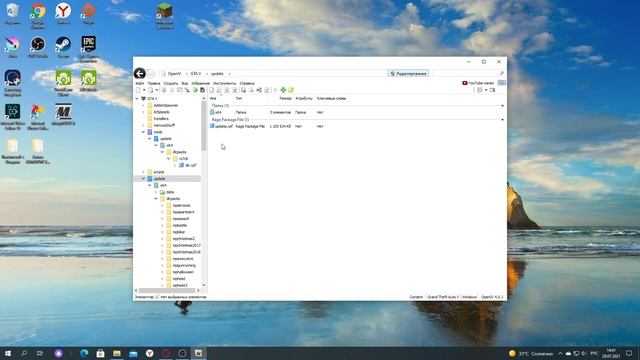Open the OBS Studio desktop icon

pyautogui.click(x=38, y=47)
